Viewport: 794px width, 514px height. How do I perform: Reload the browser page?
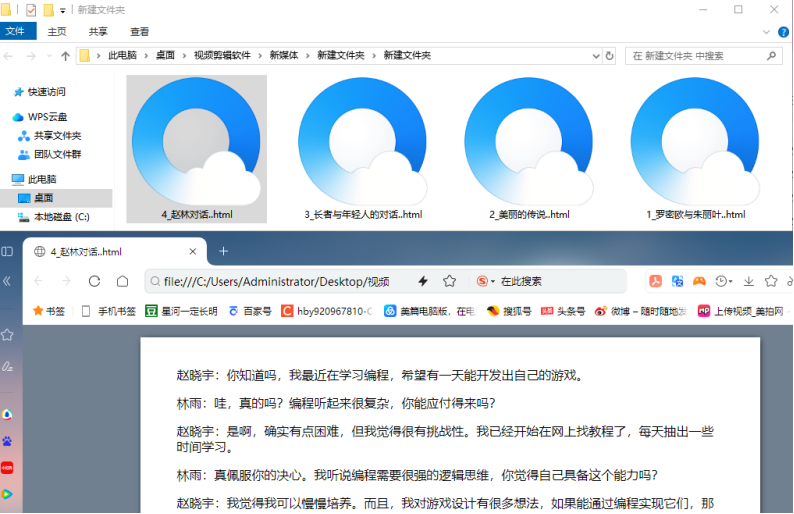94,281
